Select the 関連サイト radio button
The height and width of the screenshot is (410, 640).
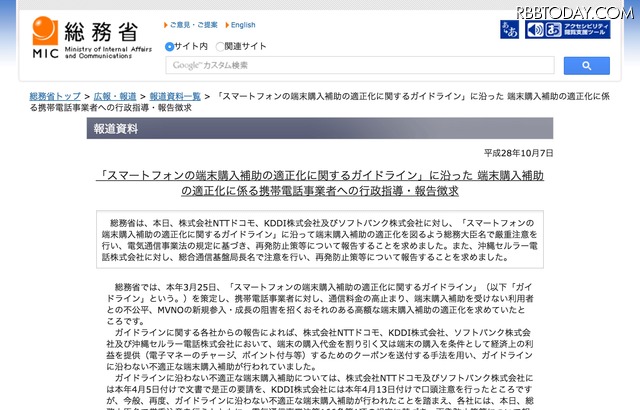220,47
